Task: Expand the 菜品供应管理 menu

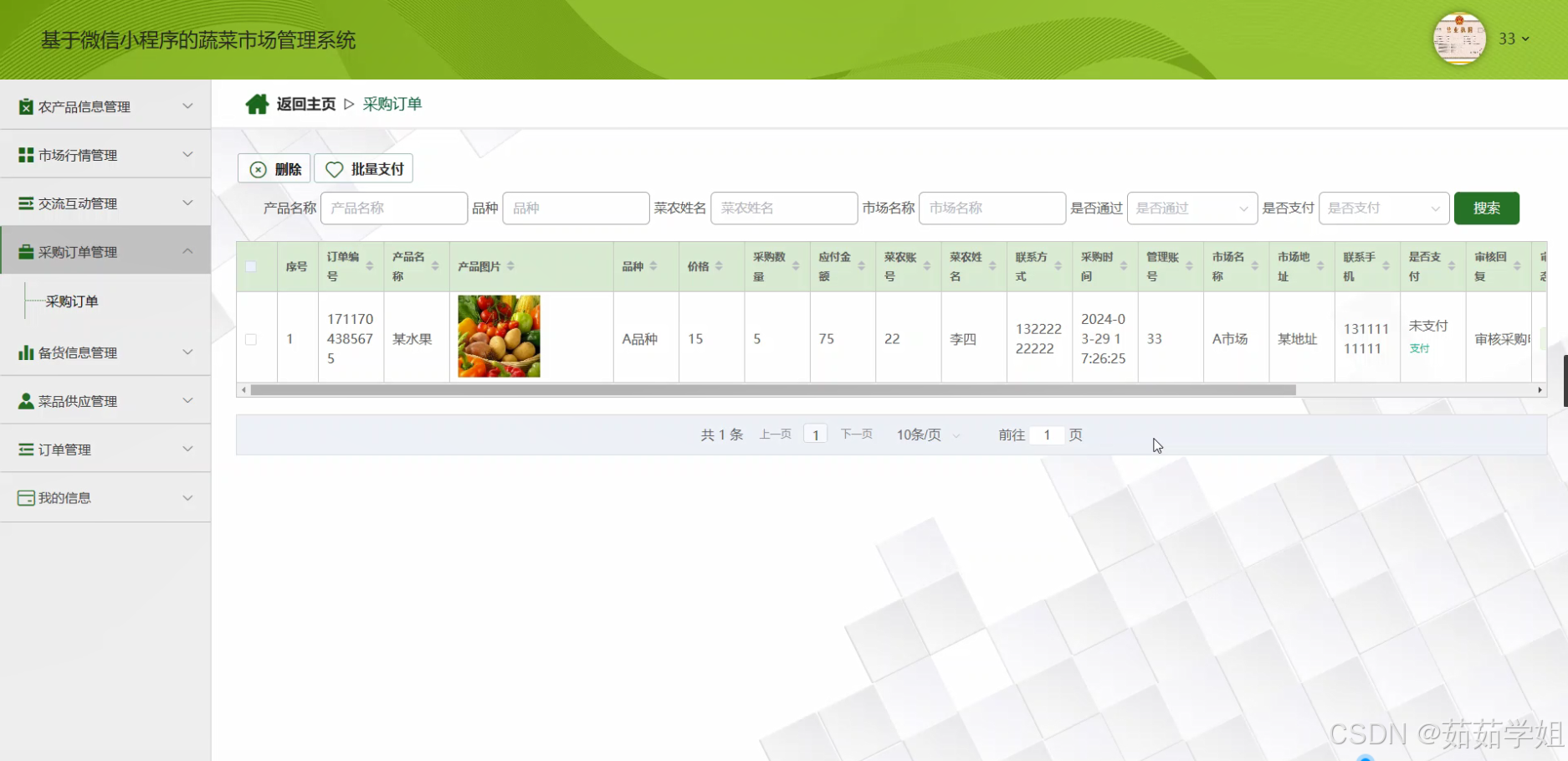Action: [187, 401]
